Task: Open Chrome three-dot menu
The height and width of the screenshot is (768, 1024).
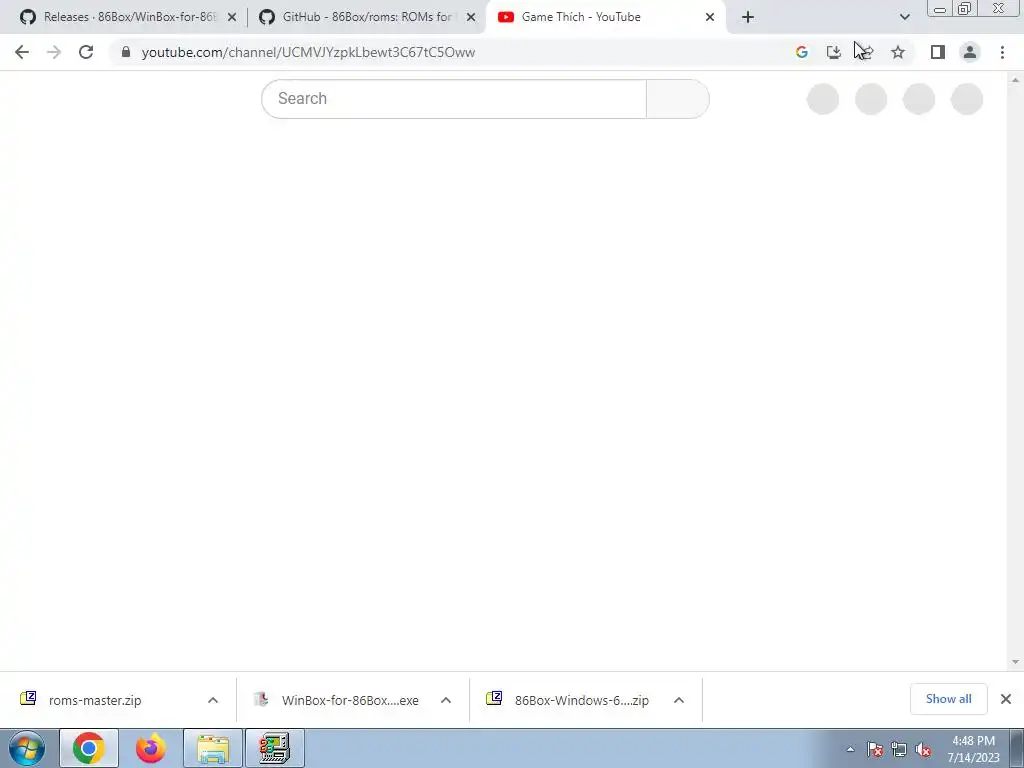Action: click(x=1002, y=52)
